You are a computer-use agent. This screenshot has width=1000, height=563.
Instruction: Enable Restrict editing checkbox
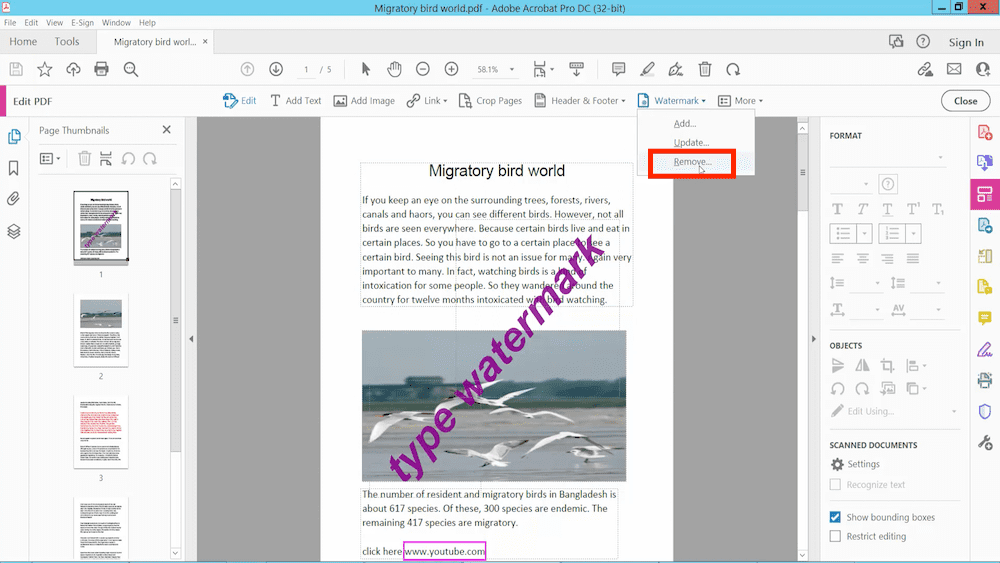(835, 536)
